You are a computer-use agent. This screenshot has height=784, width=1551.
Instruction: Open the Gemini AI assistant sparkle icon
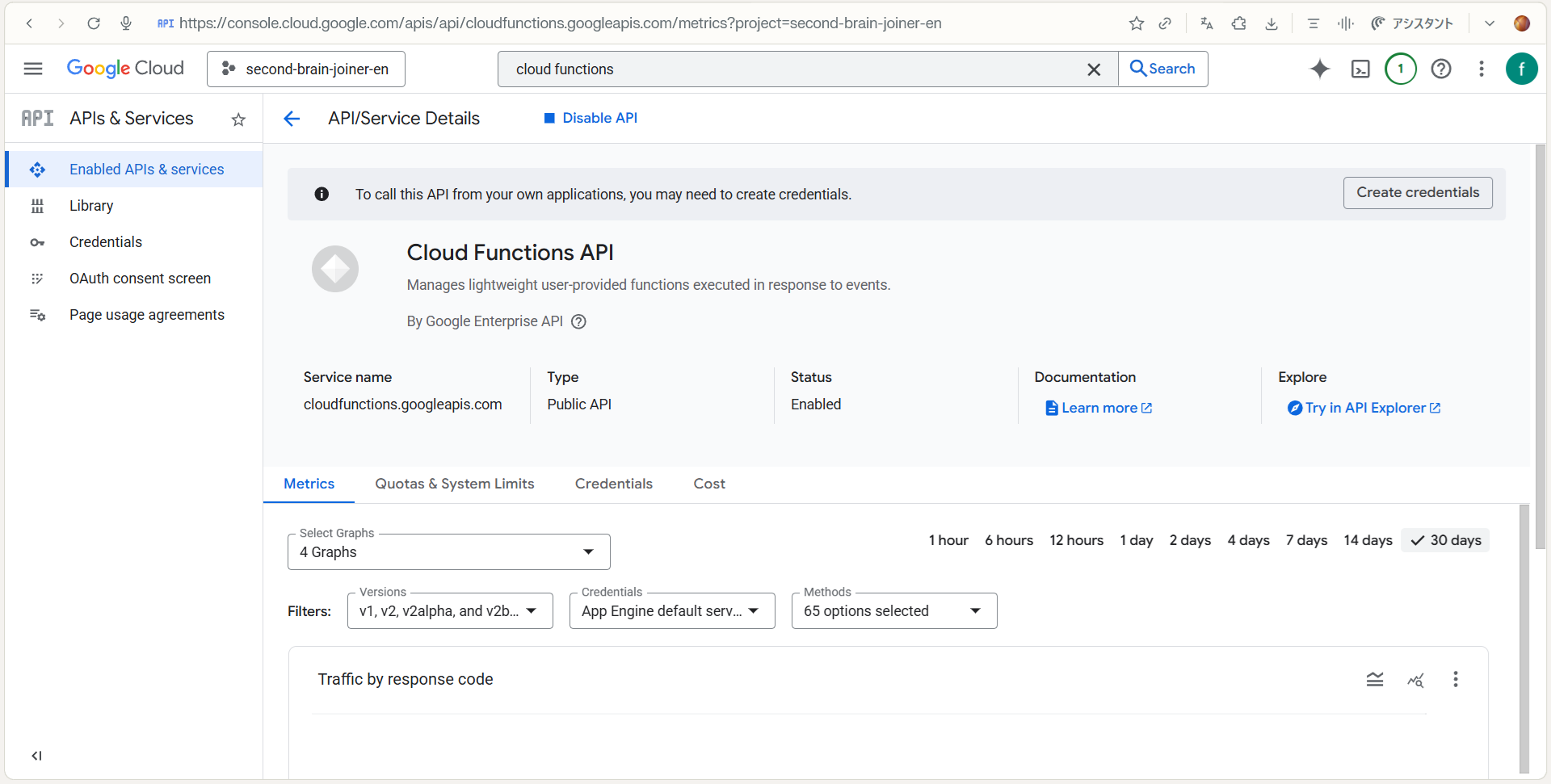[1319, 69]
